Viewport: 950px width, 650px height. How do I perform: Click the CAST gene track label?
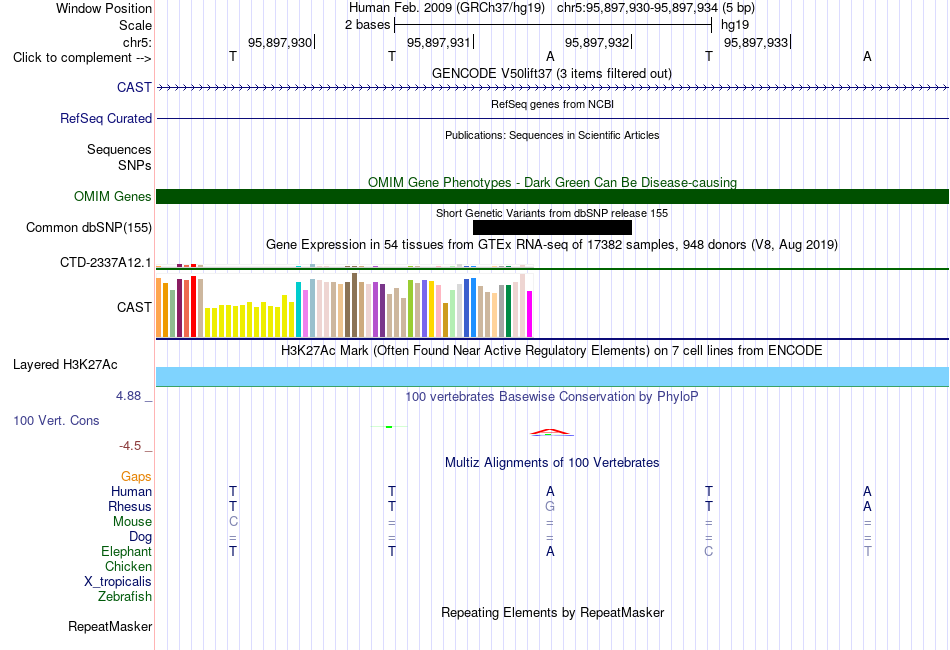click(x=134, y=87)
